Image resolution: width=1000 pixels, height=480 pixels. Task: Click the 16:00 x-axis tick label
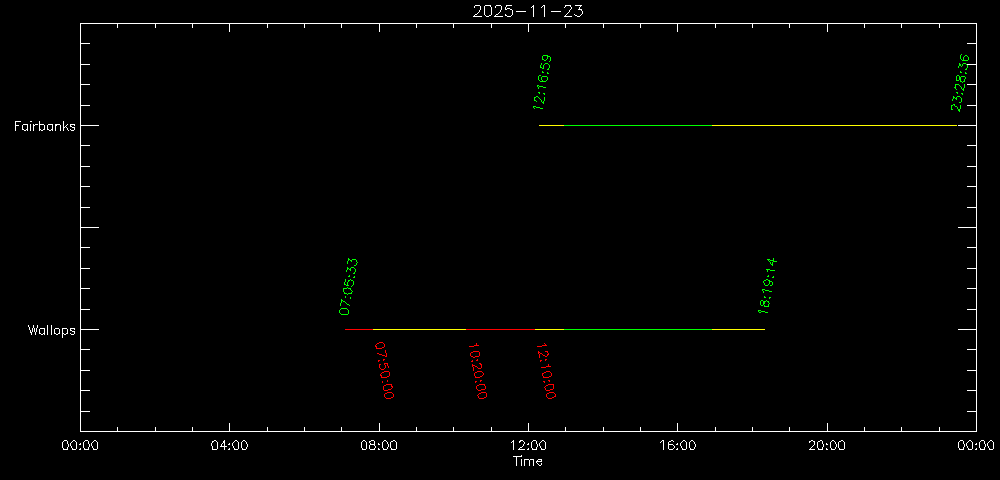coord(678,447)
